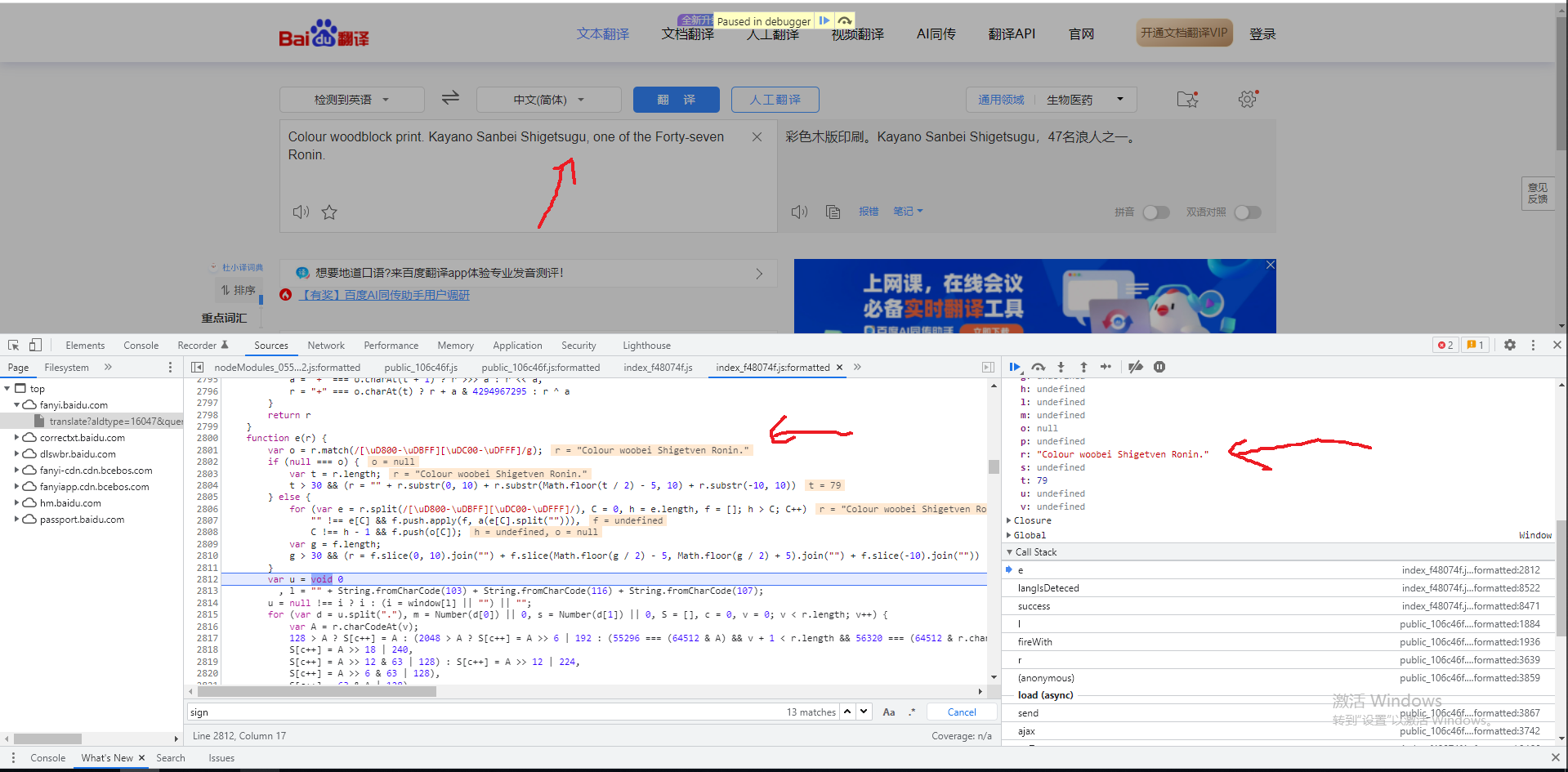Step out of current function icon
Screen dimensions: 1568x772
(1083, 367)
